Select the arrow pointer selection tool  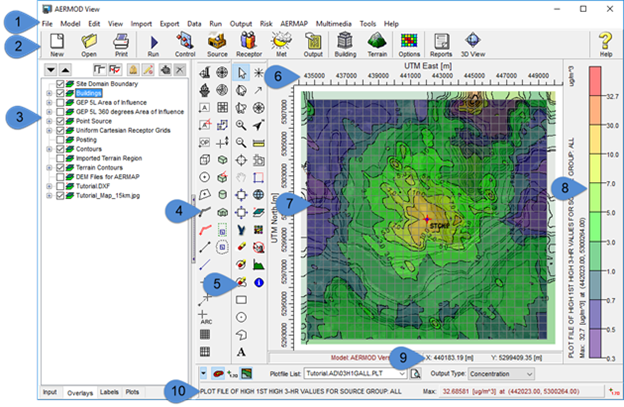(x=242, y=73)
